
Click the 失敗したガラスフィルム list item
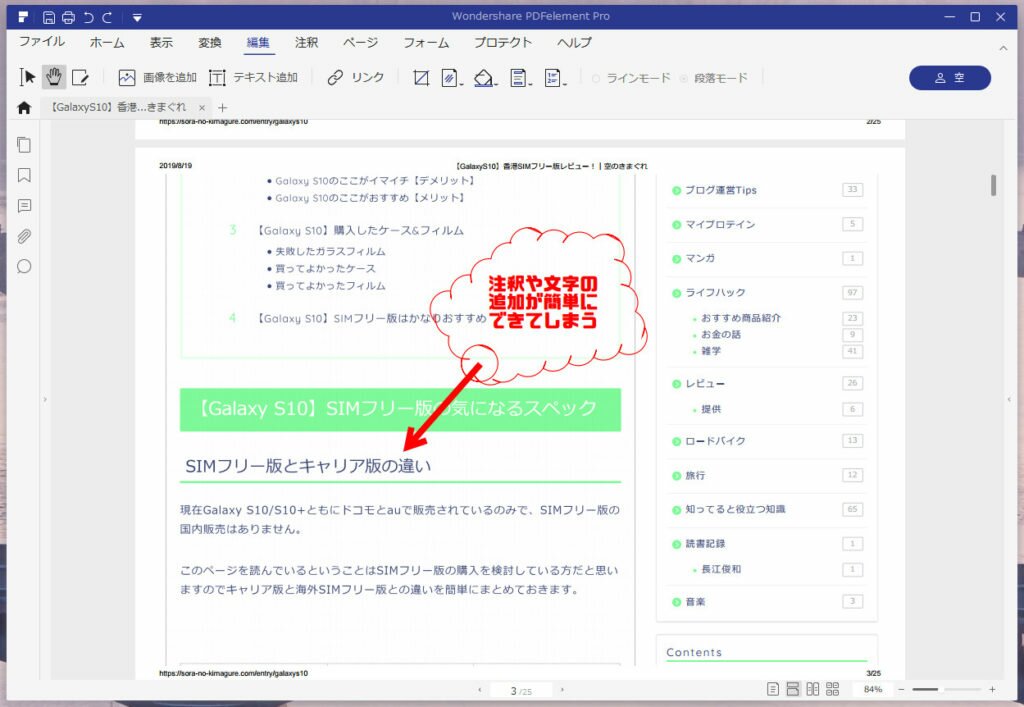[x=330, y=251]
